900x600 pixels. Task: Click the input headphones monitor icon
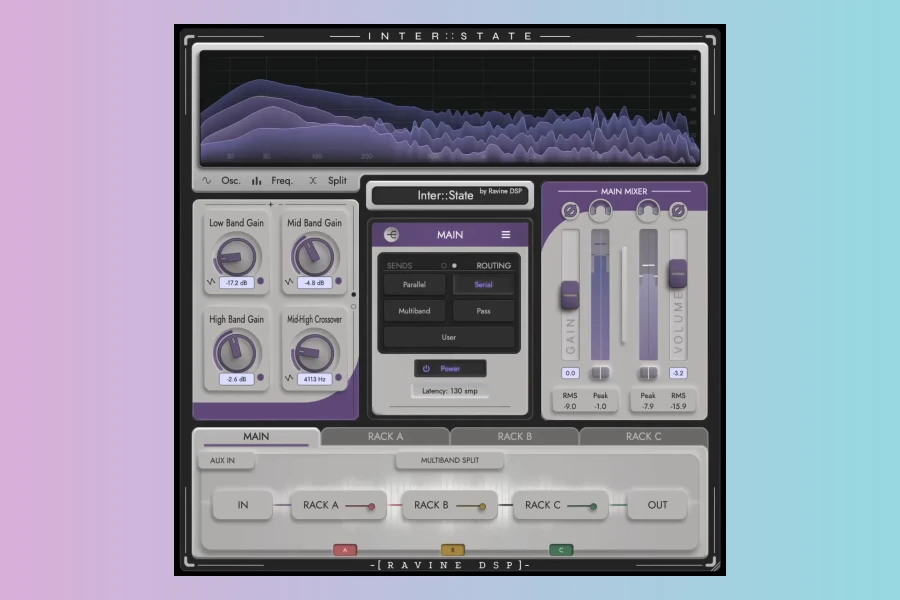coord(600,211)
